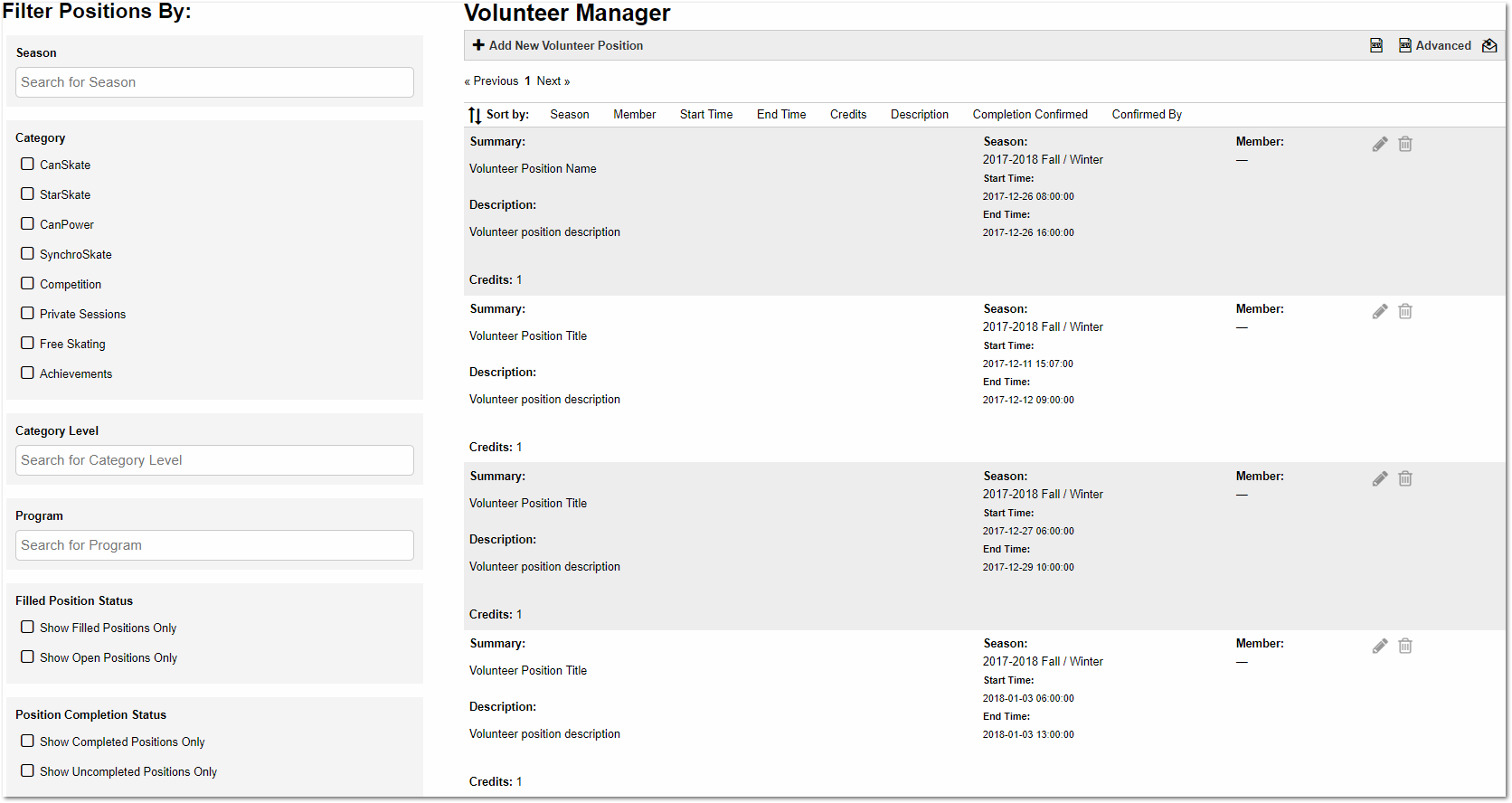Enable the Private Sessions category filter

[28, 314]
